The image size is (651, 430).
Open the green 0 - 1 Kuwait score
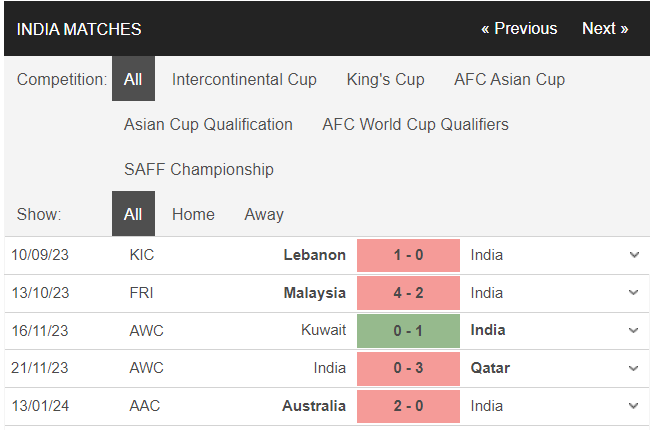click(x=408, y=331)
